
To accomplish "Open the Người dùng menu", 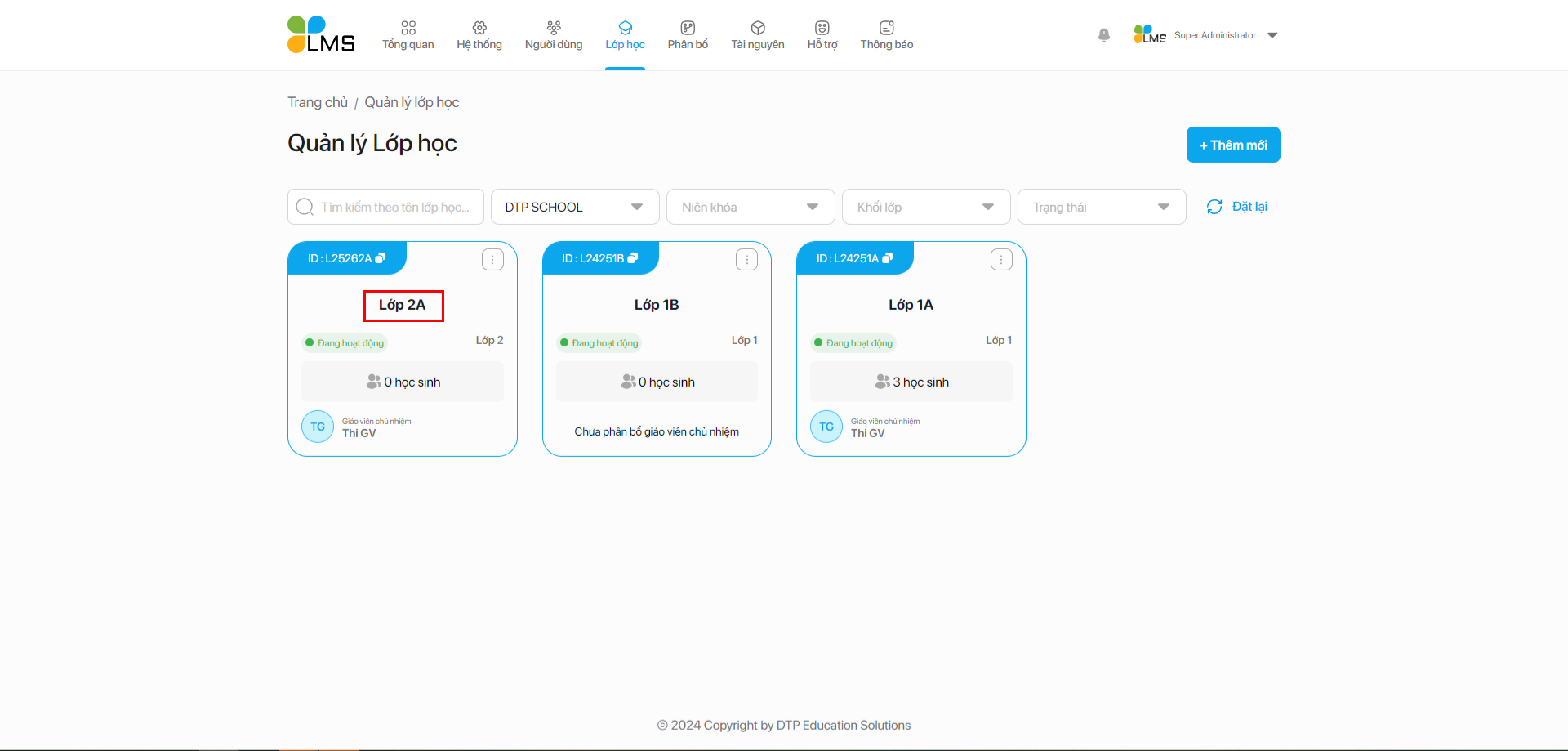I will click(x=554, y=35).
